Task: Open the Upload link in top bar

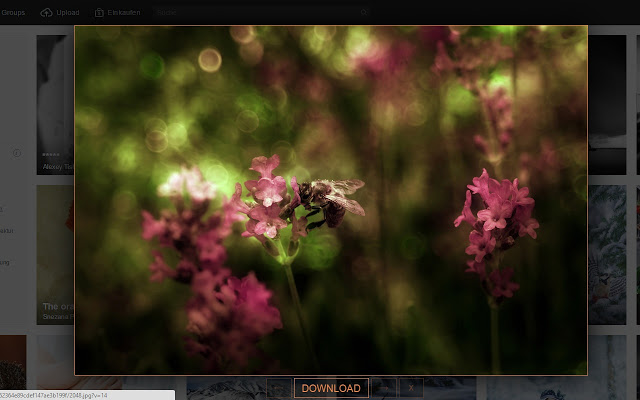Action: coord(68,13)
